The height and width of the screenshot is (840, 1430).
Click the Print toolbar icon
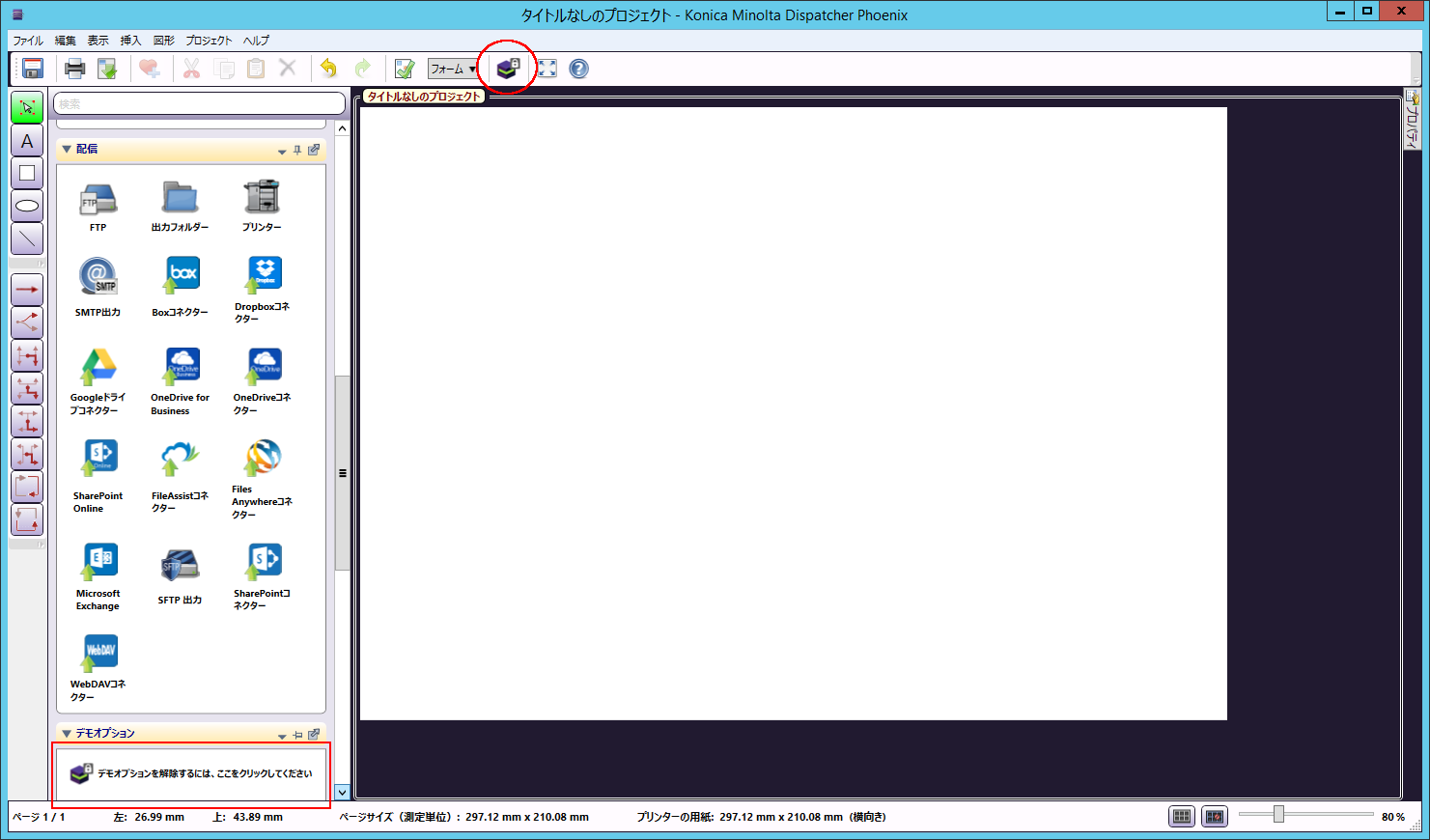click(x=74, y=69)
